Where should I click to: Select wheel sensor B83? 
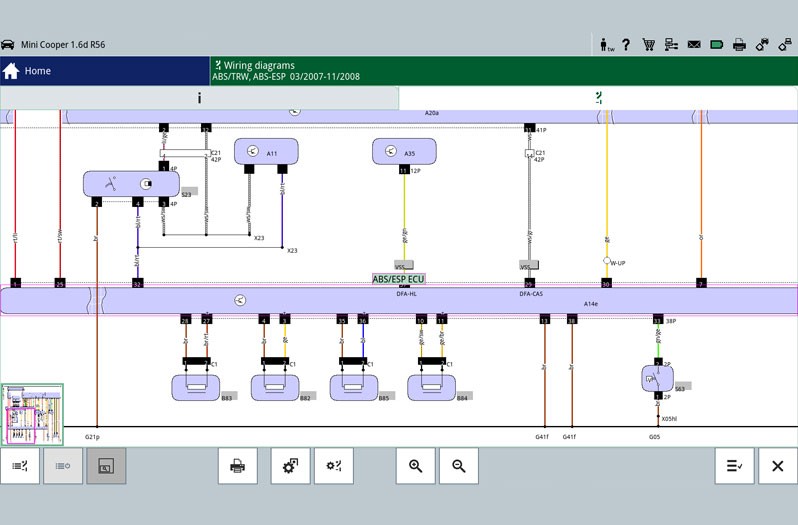click(x=196, y=388)
